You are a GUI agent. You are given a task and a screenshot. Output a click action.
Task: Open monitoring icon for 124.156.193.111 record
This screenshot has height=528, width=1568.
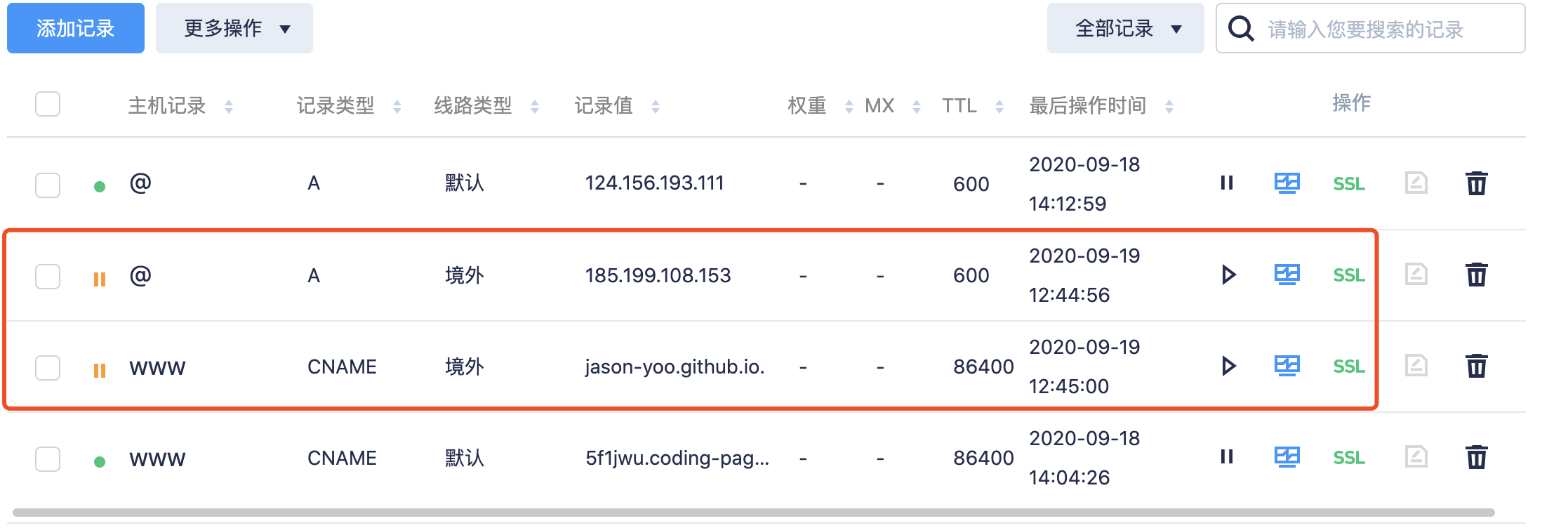pyautogui.click(x=1287, y=183)
